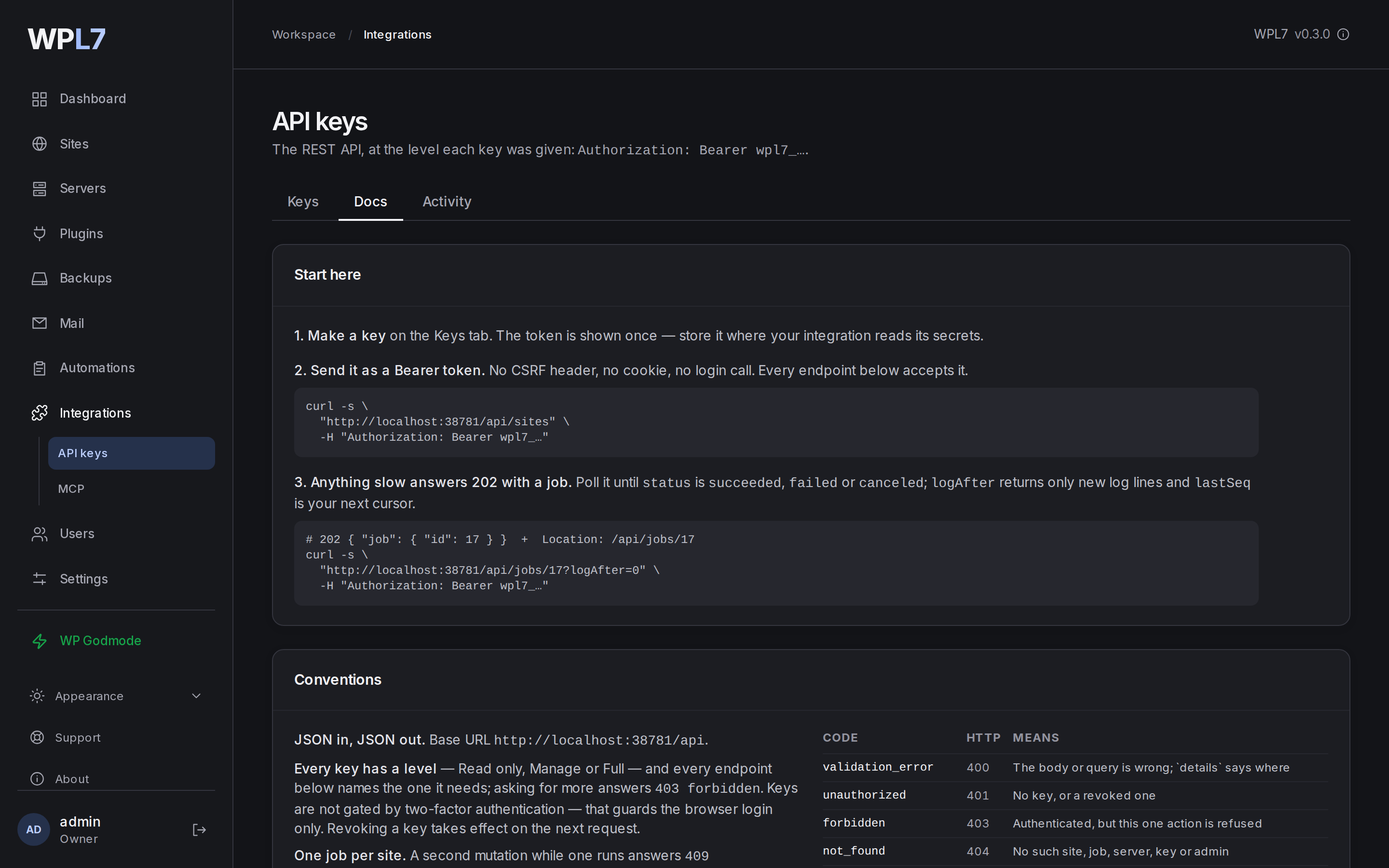Click the Support lifebuoy icon
Screen dimensions: 1389x868
pos(37,737)
